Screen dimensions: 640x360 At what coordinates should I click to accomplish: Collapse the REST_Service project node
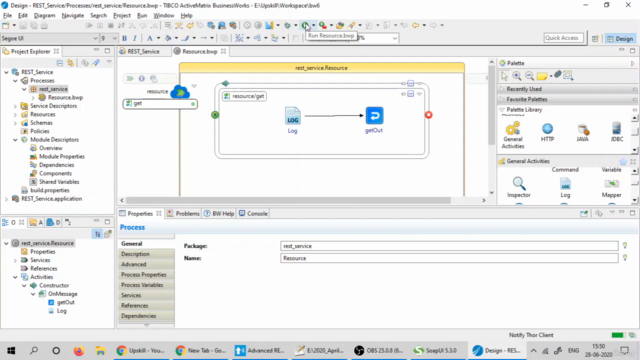click(x=7, y=72)
